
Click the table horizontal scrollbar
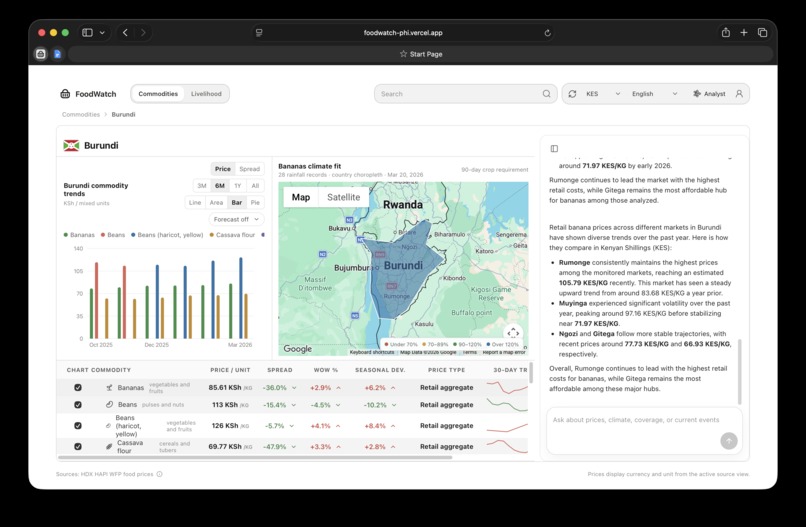[x=255, y=457]
